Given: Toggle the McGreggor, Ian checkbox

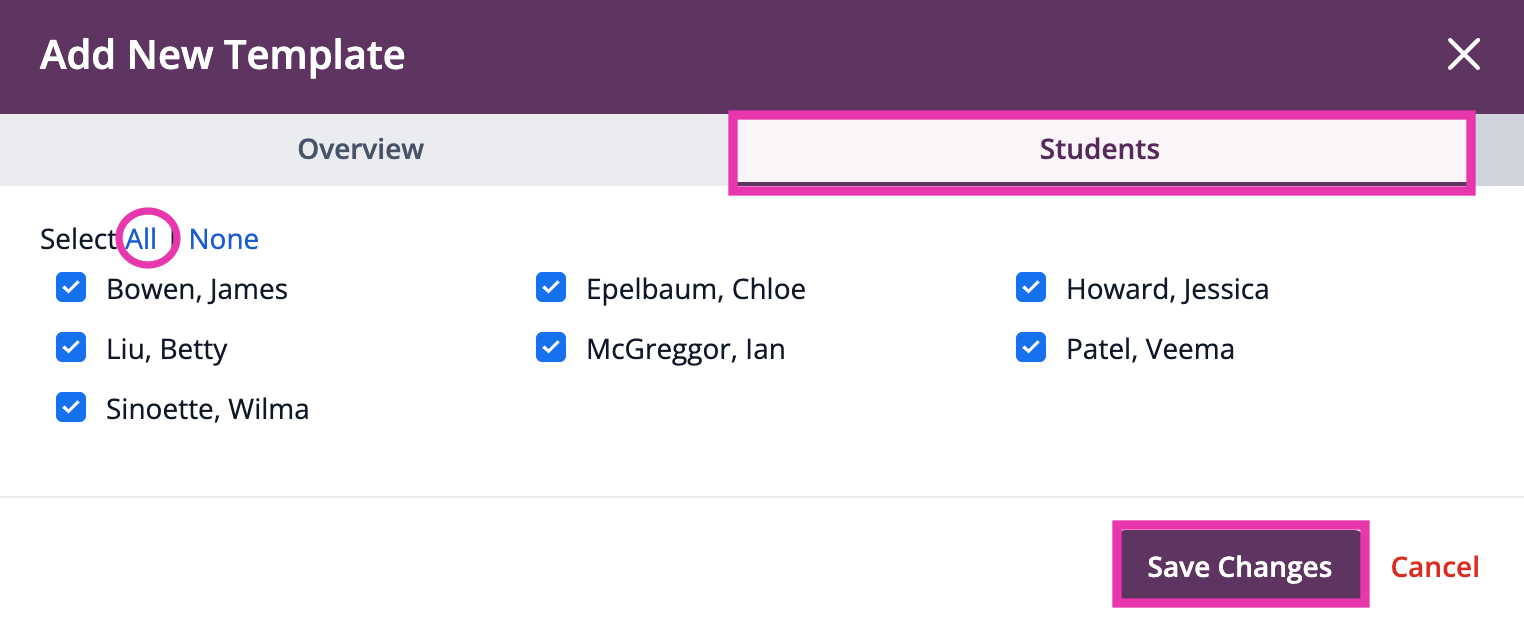Looking at the screenshot, I should click(x=551, y=348).
